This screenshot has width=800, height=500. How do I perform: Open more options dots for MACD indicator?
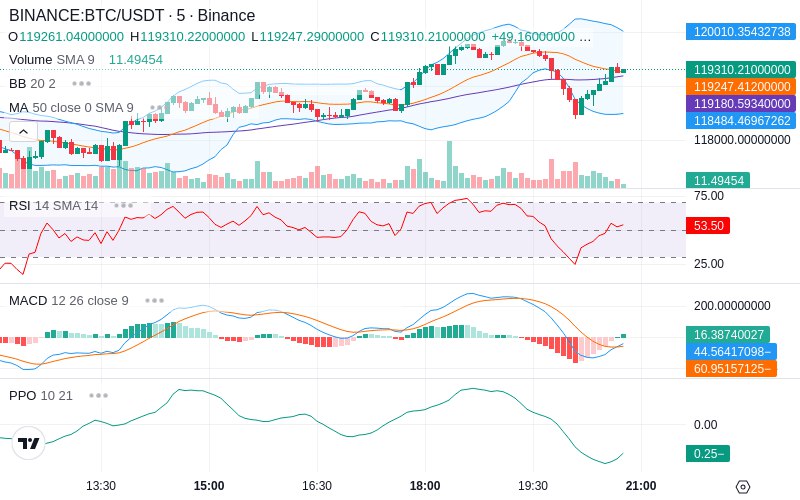[154, 301]
